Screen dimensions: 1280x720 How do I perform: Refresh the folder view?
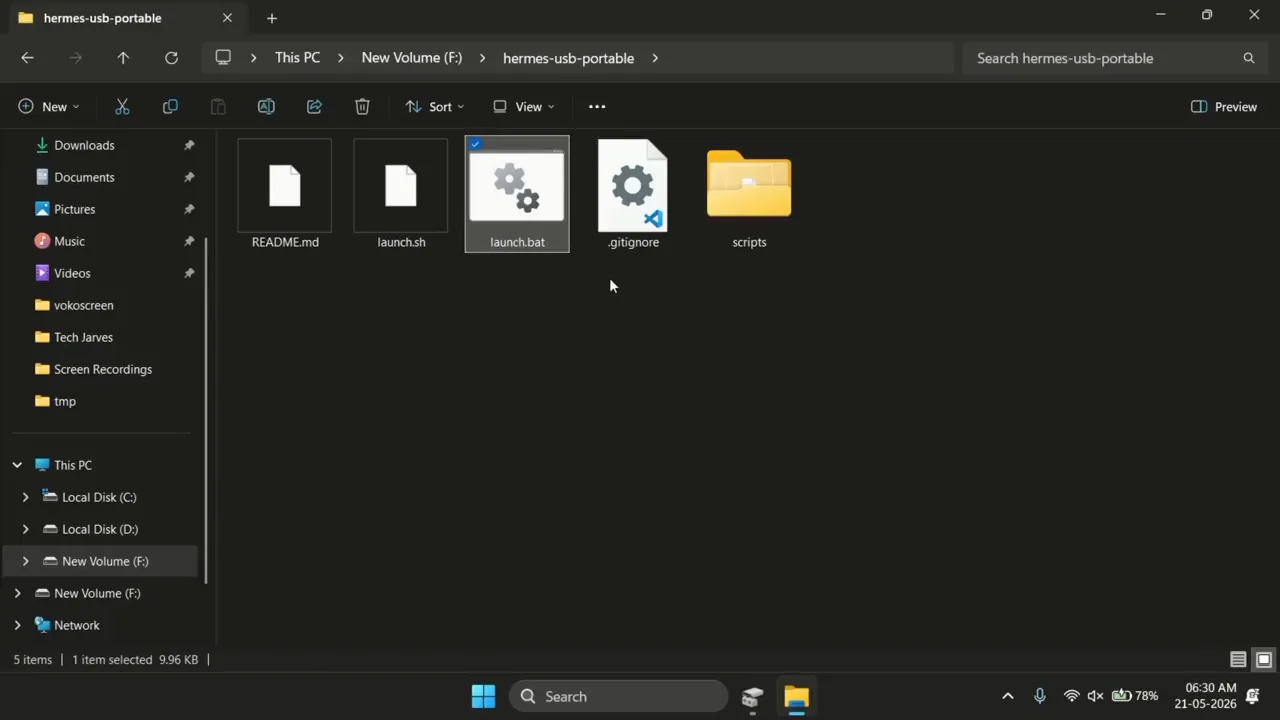coord(171,58)
